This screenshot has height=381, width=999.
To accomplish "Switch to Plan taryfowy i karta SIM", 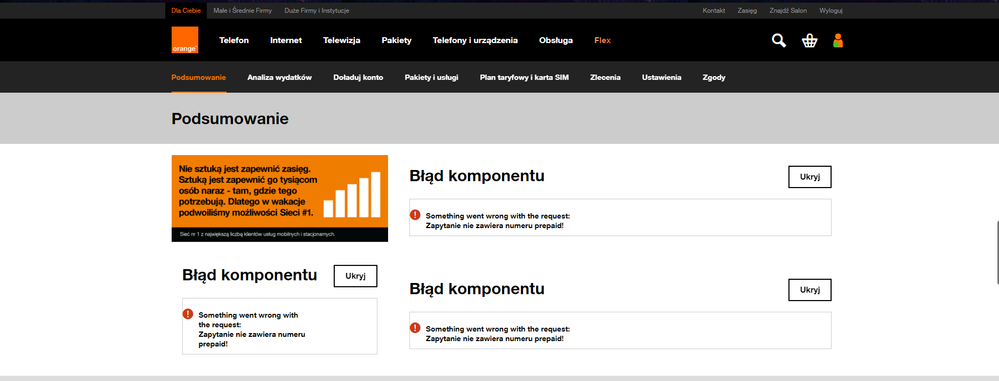I will pos(524,77).
